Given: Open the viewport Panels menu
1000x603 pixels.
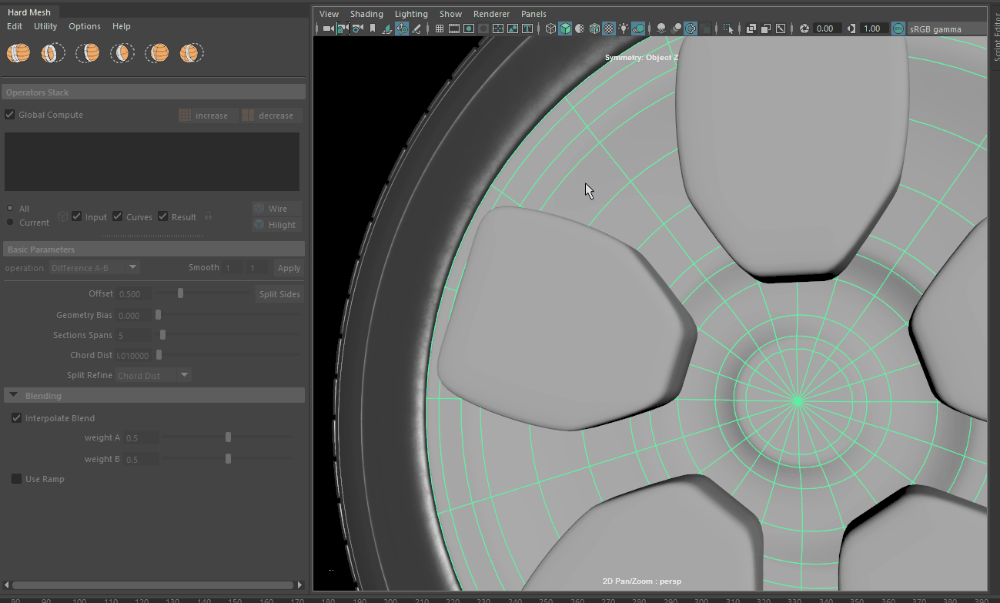Looking at the screenshot, I should click(x=533, y=13).
